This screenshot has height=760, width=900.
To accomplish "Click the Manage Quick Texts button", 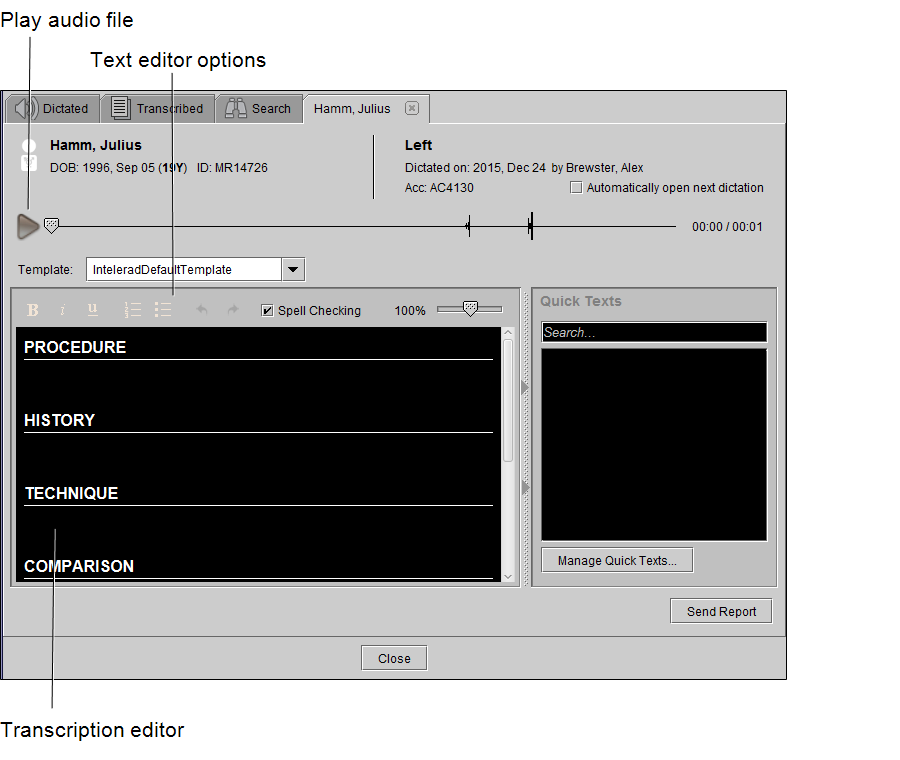I will pos(616,560).
